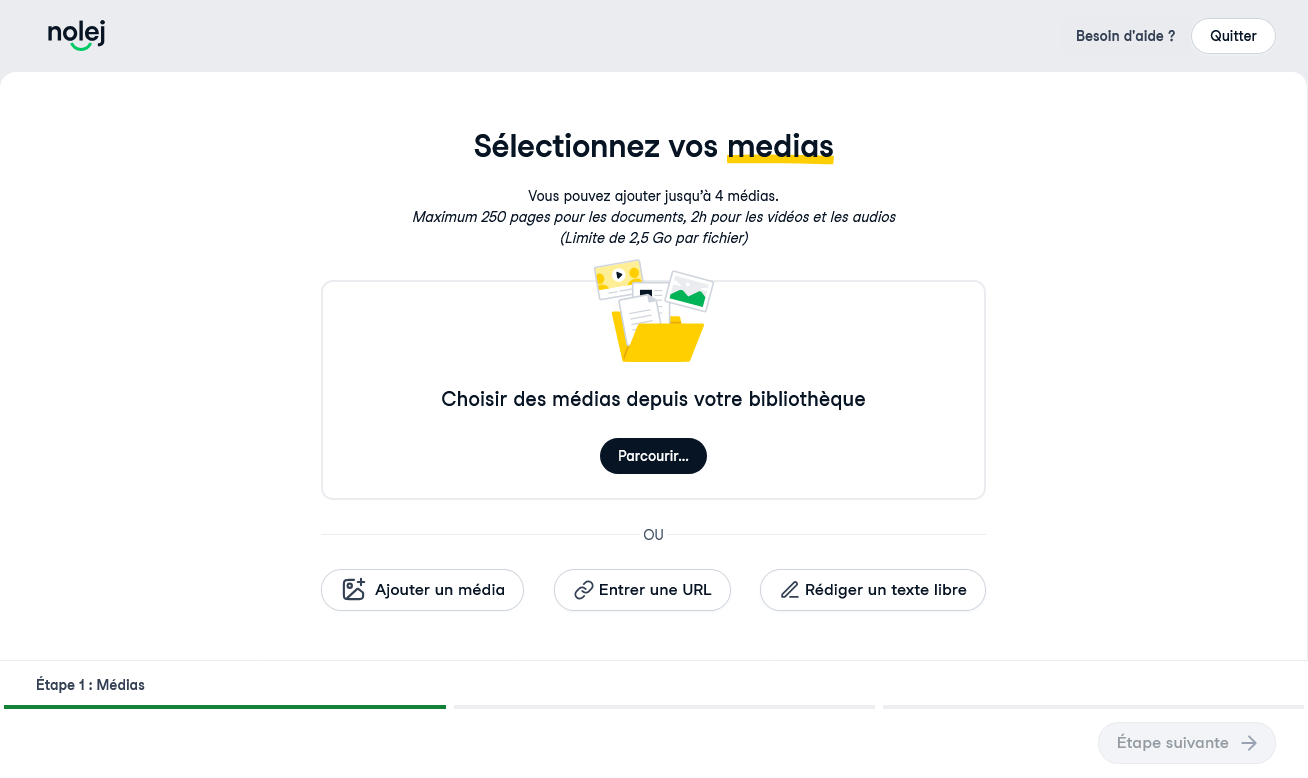The image size is (1308, 778).
Task: Click the pencil icon beside Rédiger un texte libre
Action: click(x=789, y=590)
